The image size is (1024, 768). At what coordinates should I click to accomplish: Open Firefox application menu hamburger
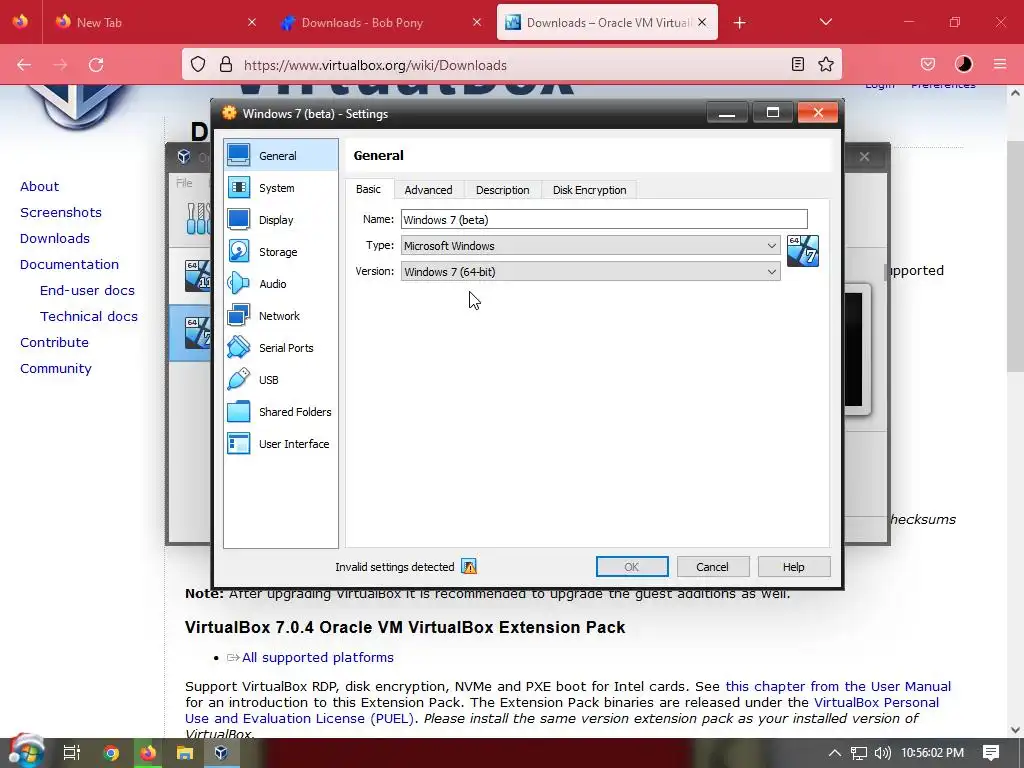pos(1000,64)
